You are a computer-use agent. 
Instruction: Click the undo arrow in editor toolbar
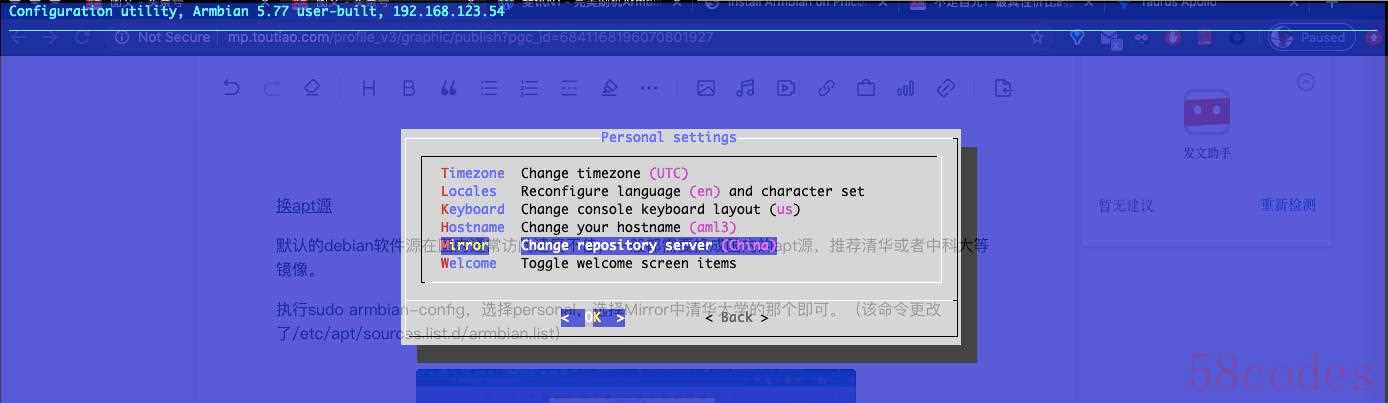click(232, 88)
